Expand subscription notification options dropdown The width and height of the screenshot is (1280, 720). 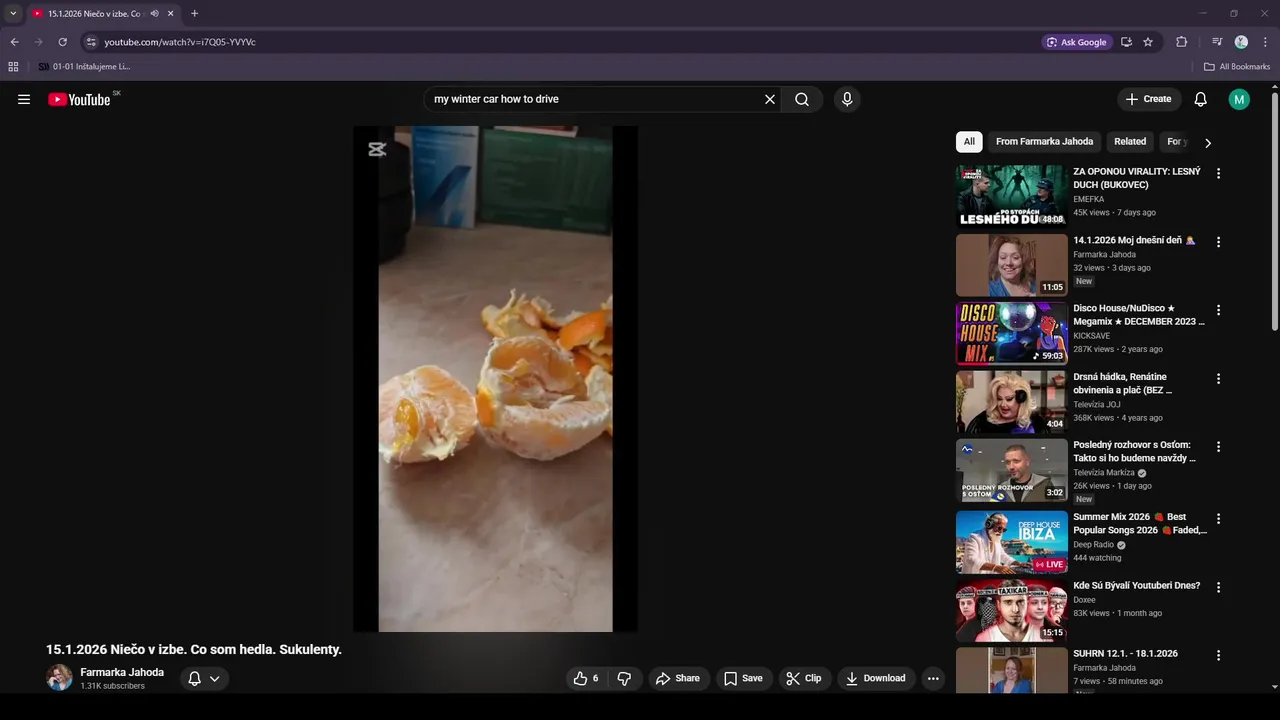click(204, 678)
